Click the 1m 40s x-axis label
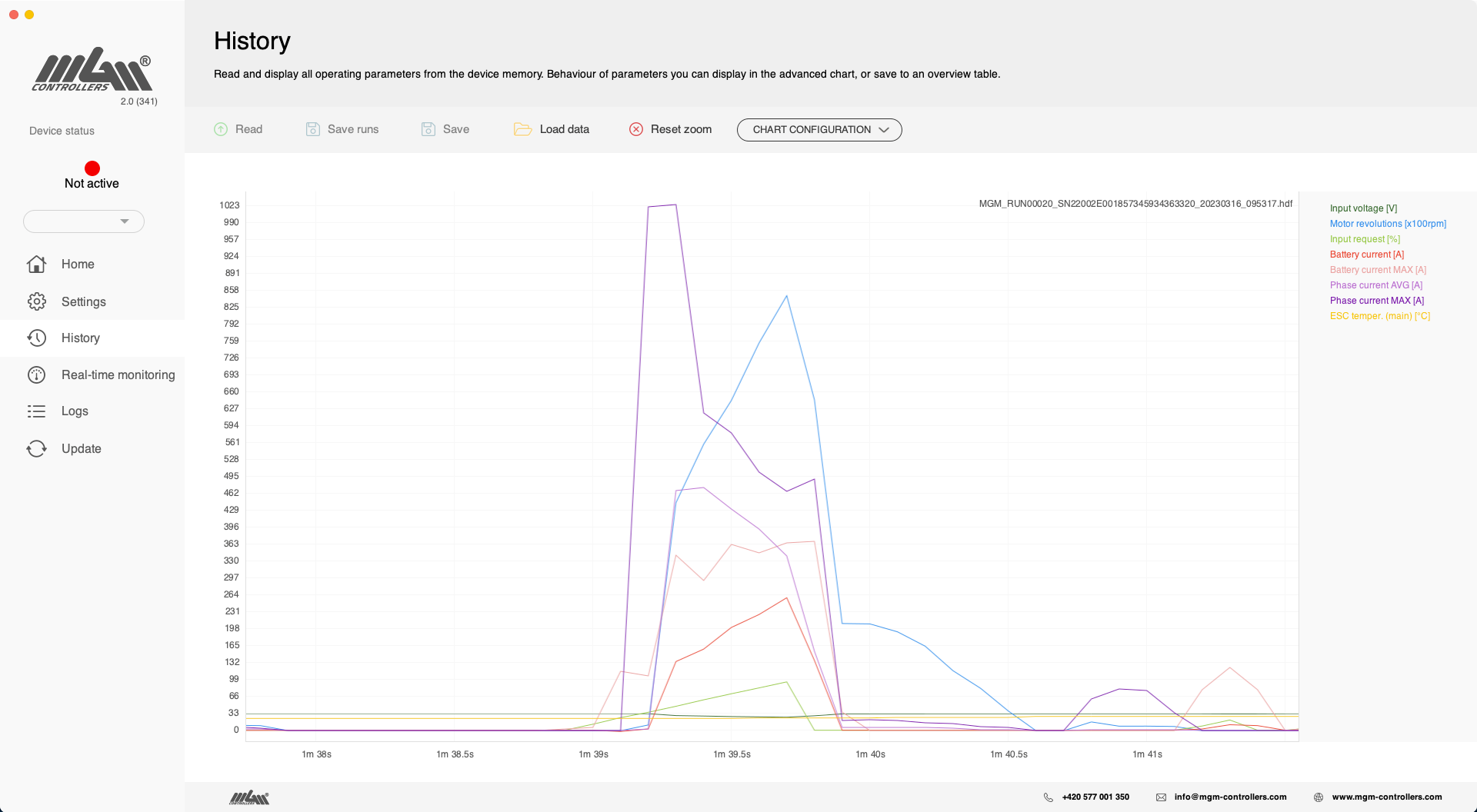The width and height of the screenshot is (1477, 812). point(870,754)
